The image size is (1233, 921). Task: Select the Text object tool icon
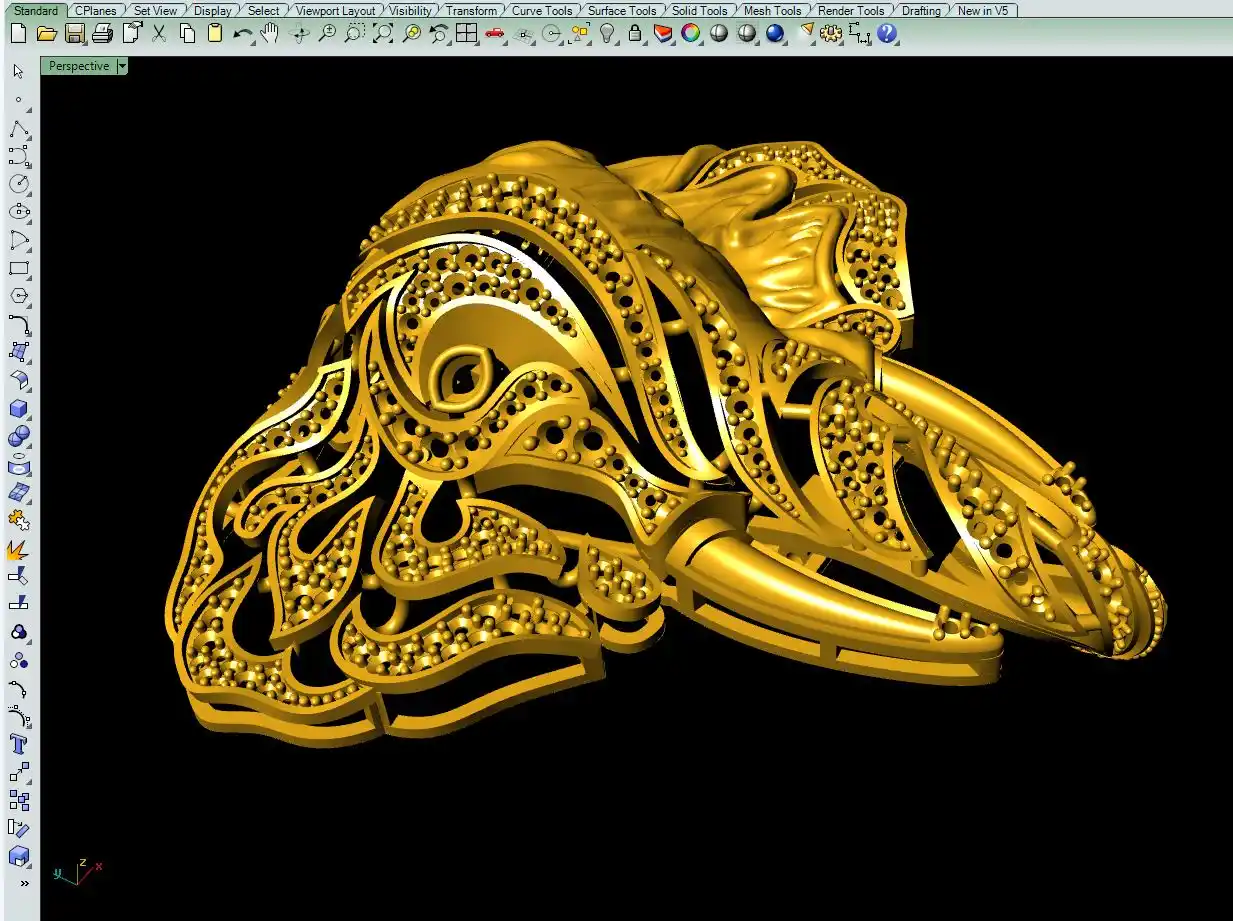click(x=19, y=744)
